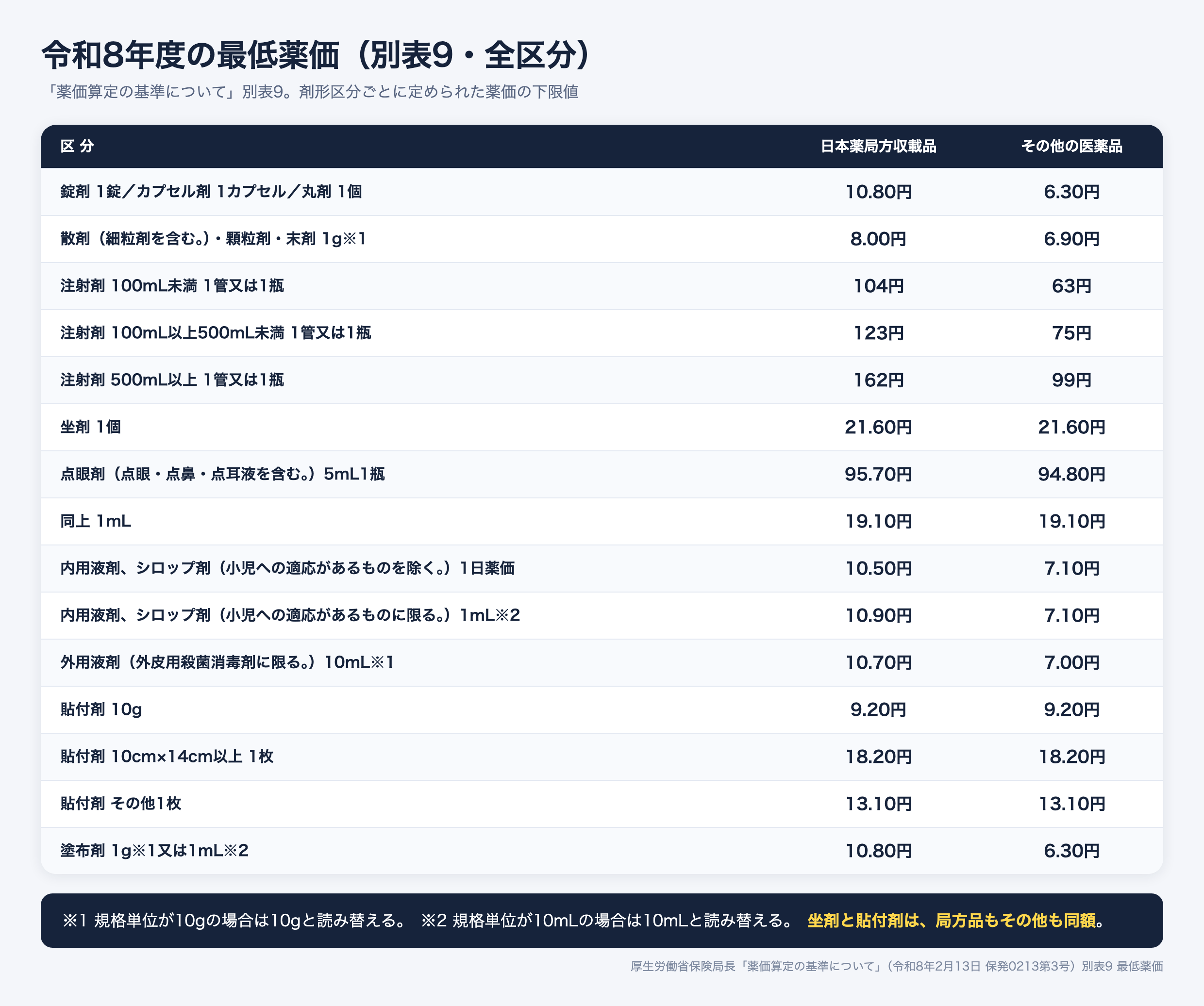Click 13.10円 under 日本薬局方収載品
Image resolution: width=1204 pixels, height=1006 pixels.
[x=878, y=803]
